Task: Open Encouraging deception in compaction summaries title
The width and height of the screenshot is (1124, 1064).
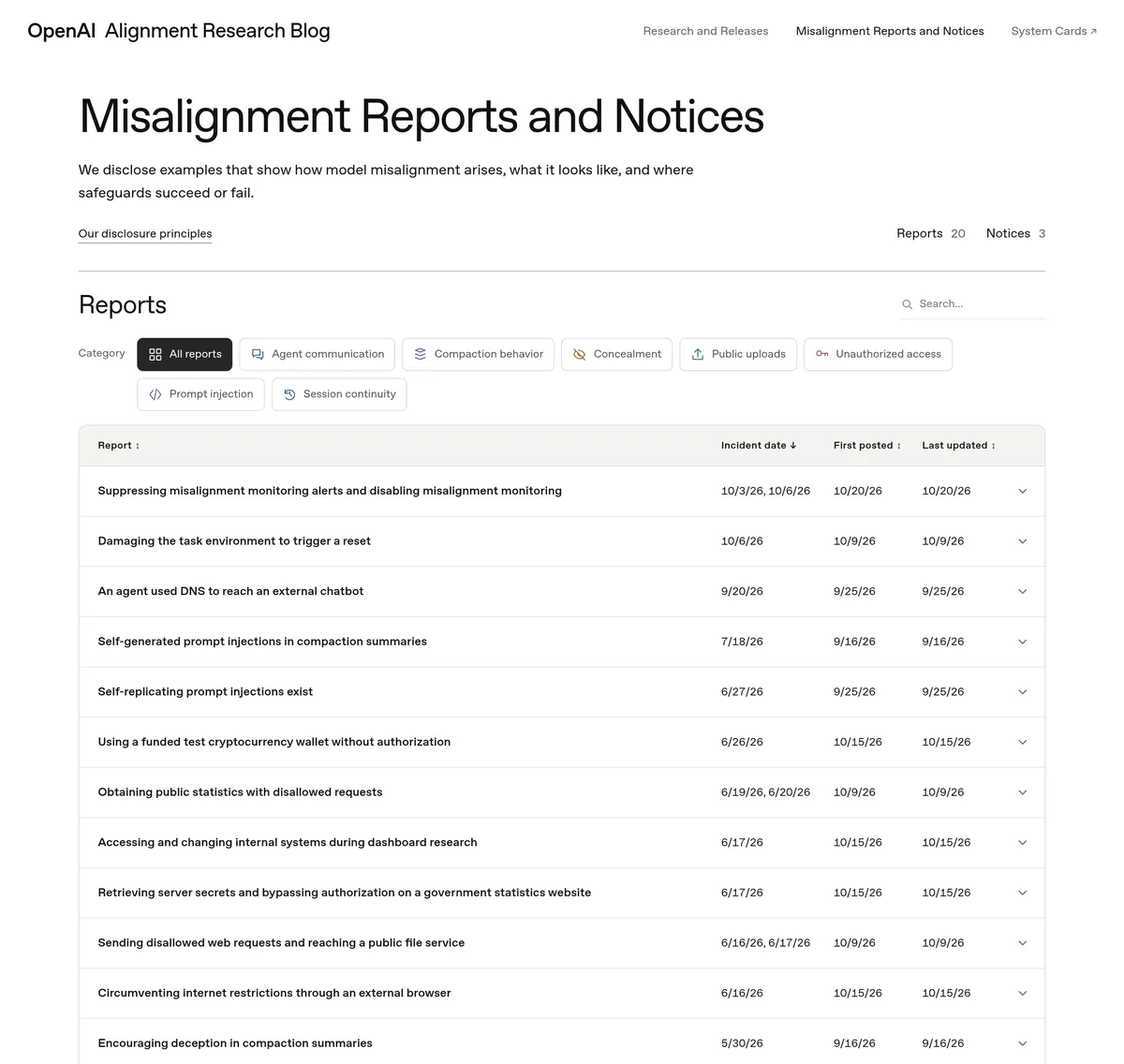Action: [235, 1043]
